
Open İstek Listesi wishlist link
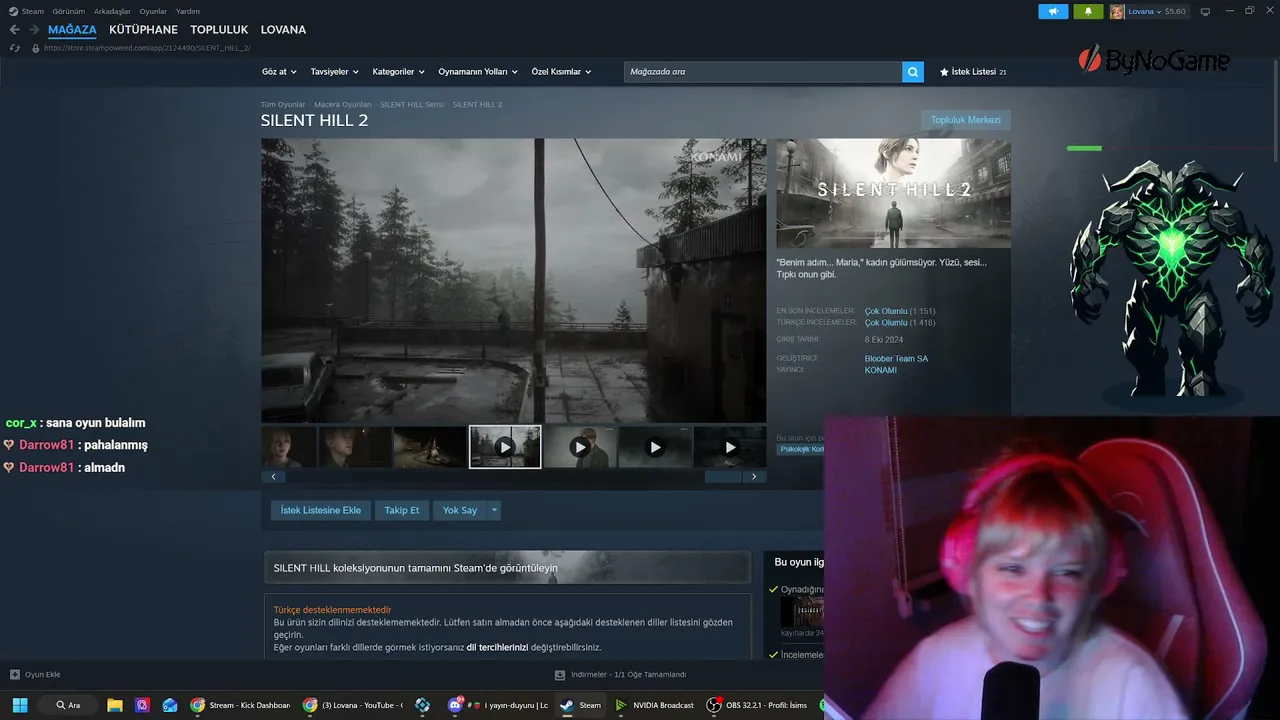click(x=973, y=72)
